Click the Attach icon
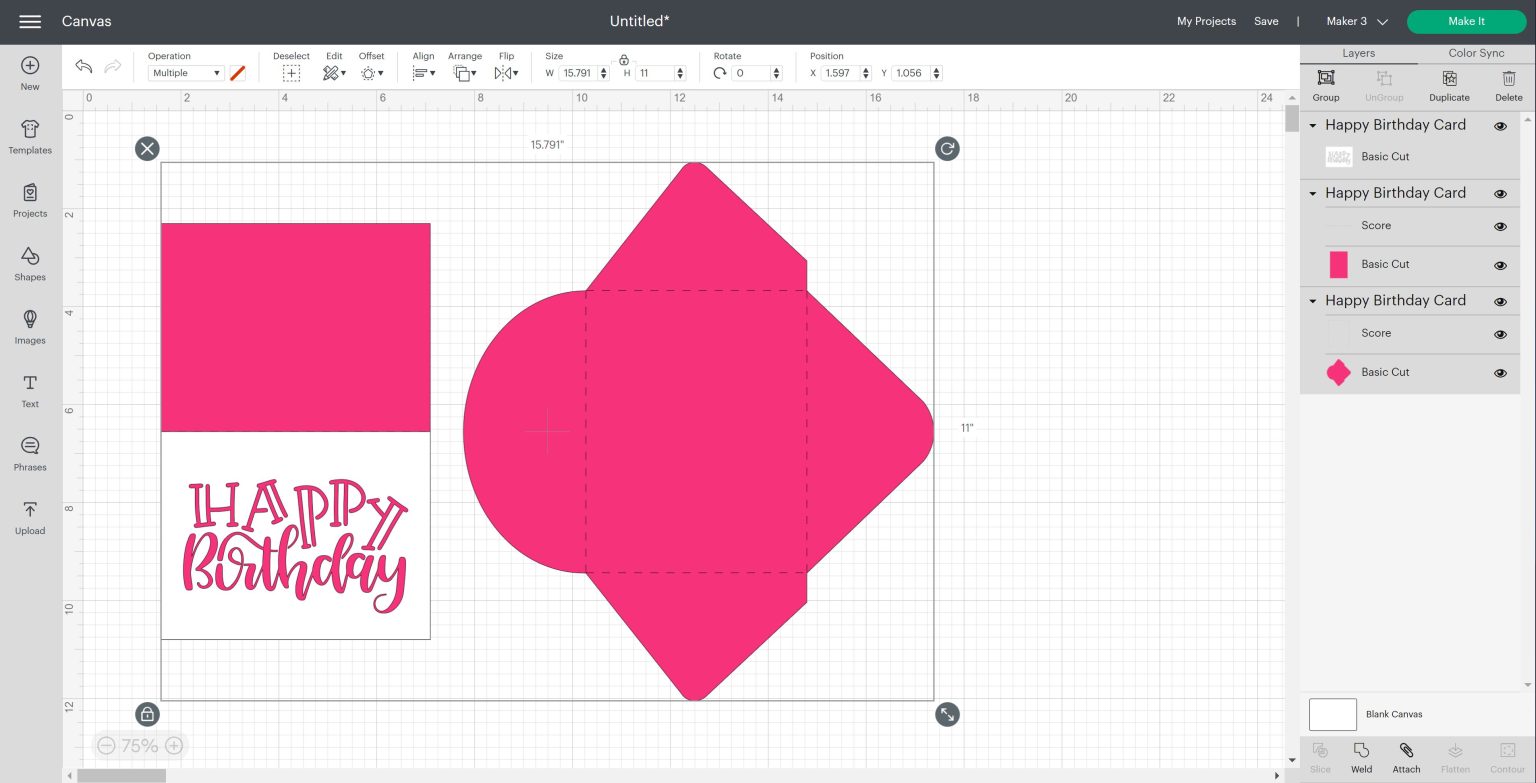The height and width of the screenshot is (783, 1536). [1406, 757]
